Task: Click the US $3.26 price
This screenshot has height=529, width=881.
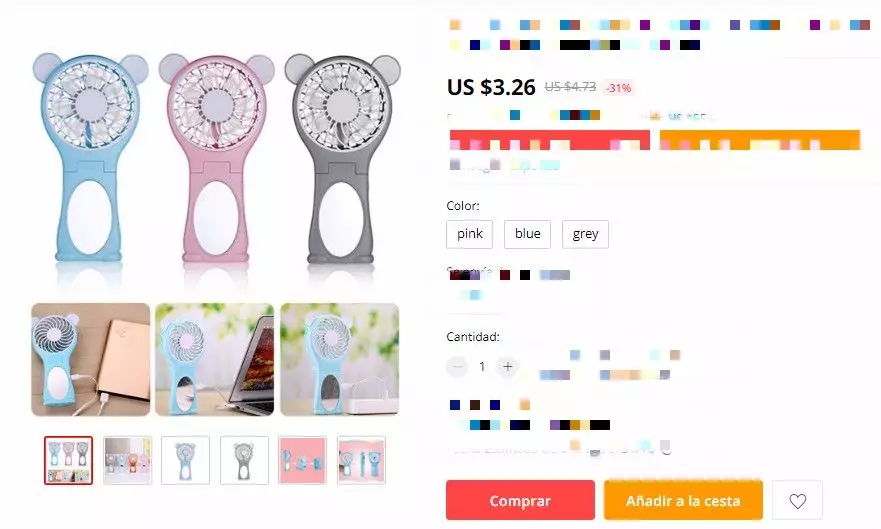Action: tap(491, 87)
